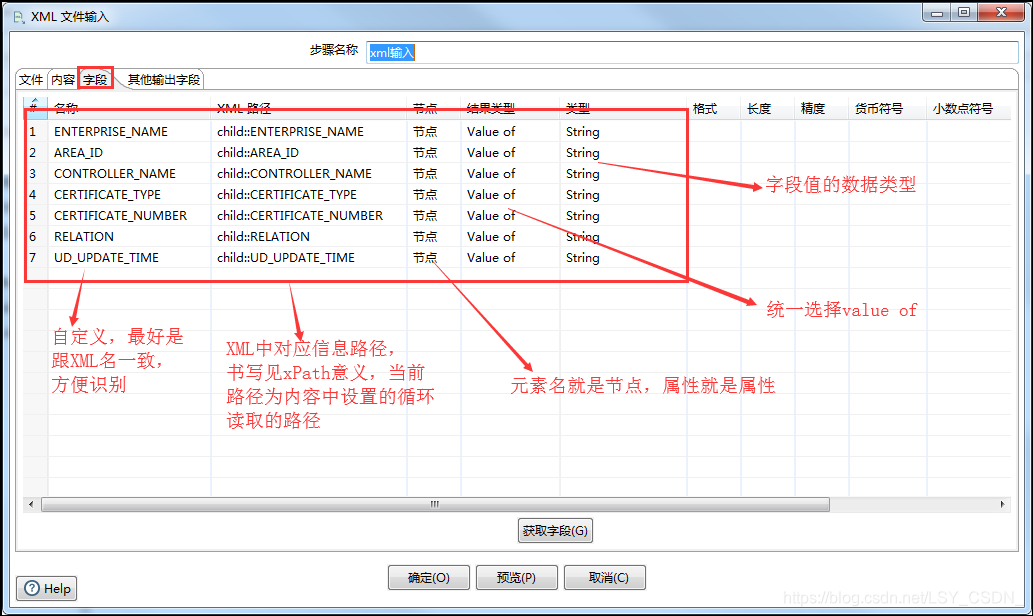Select the AREA_ID name cell
Viewport: 1033px width, 616px height.
tap(129, 153)
